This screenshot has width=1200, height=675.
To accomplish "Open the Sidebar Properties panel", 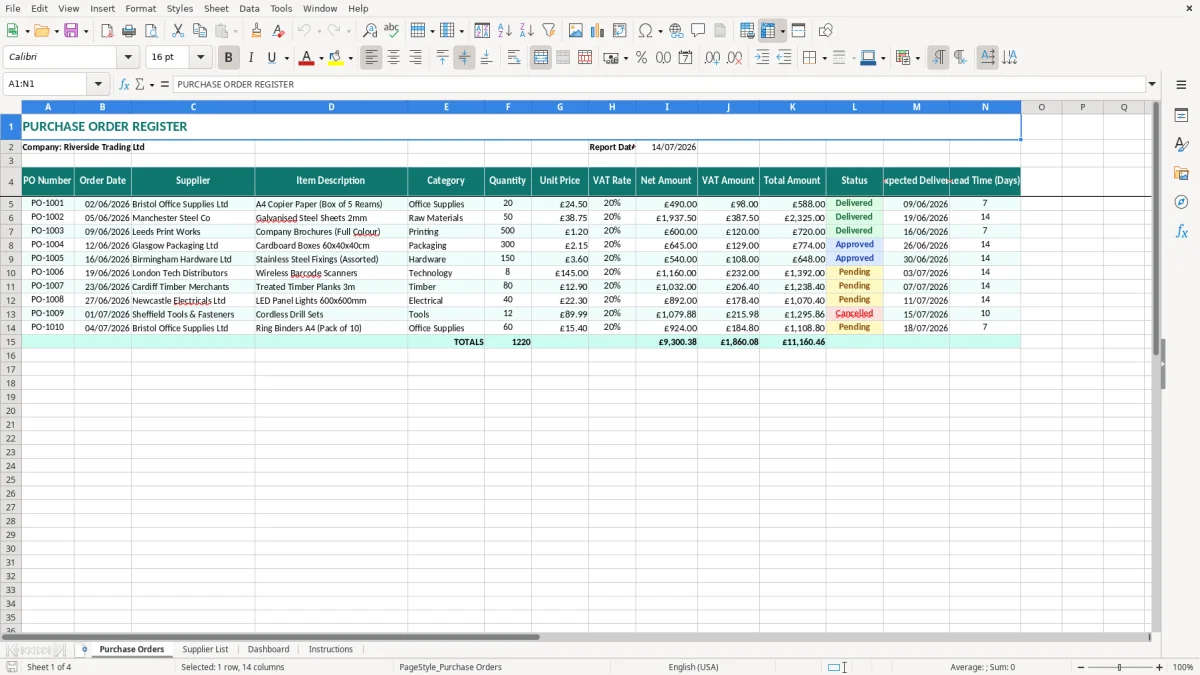I will pos(1181,115).
